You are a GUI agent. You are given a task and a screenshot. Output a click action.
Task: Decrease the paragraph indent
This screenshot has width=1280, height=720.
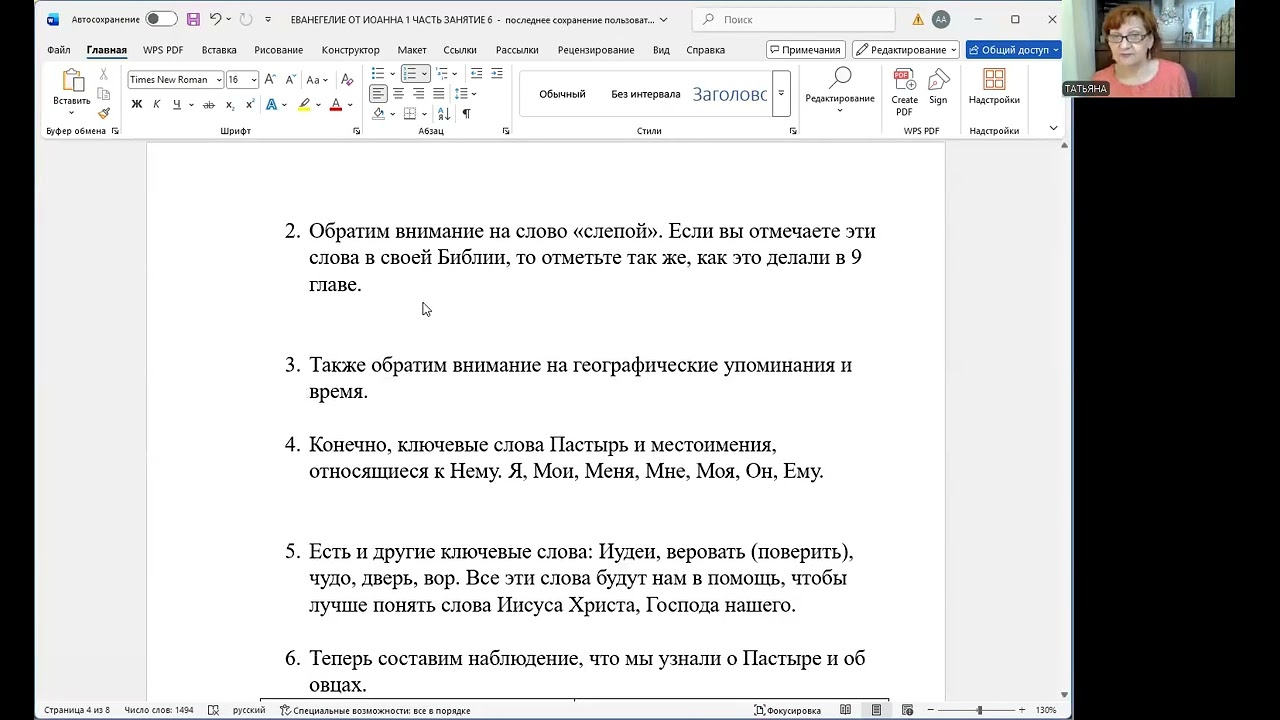(x=476, y=74)
